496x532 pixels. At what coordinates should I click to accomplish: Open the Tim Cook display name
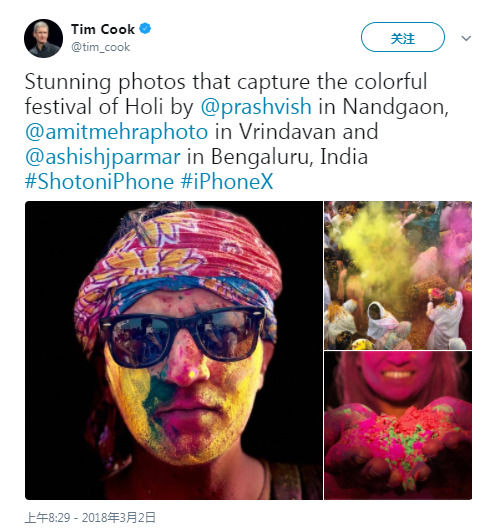point(103,29)
